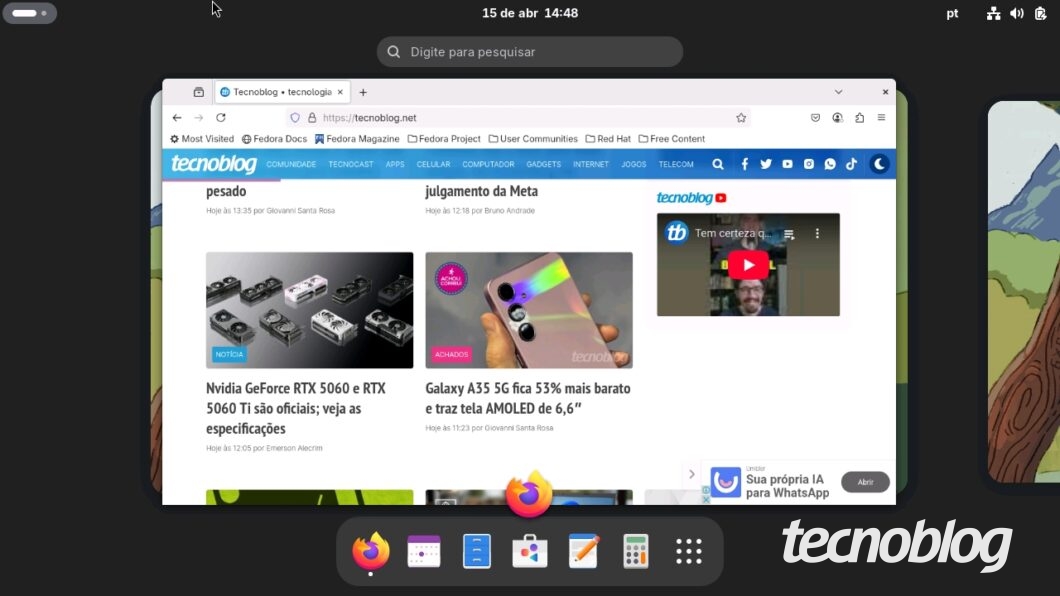Open the JOGOS nav section
Screen dimensions: 1060x596
pyautogui.click(x=633, y=164)
